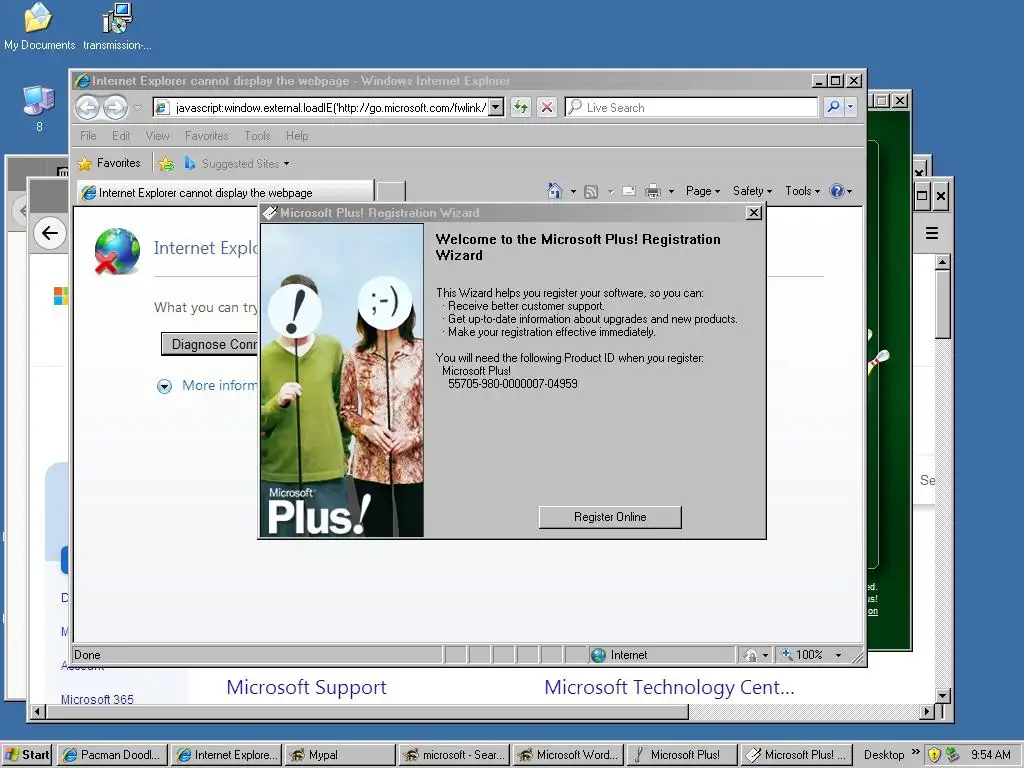Image resolution: width=1024 pixels, height=768 pixels.
Task: Click the Live Search magnifier button
Action: [833, 107]
